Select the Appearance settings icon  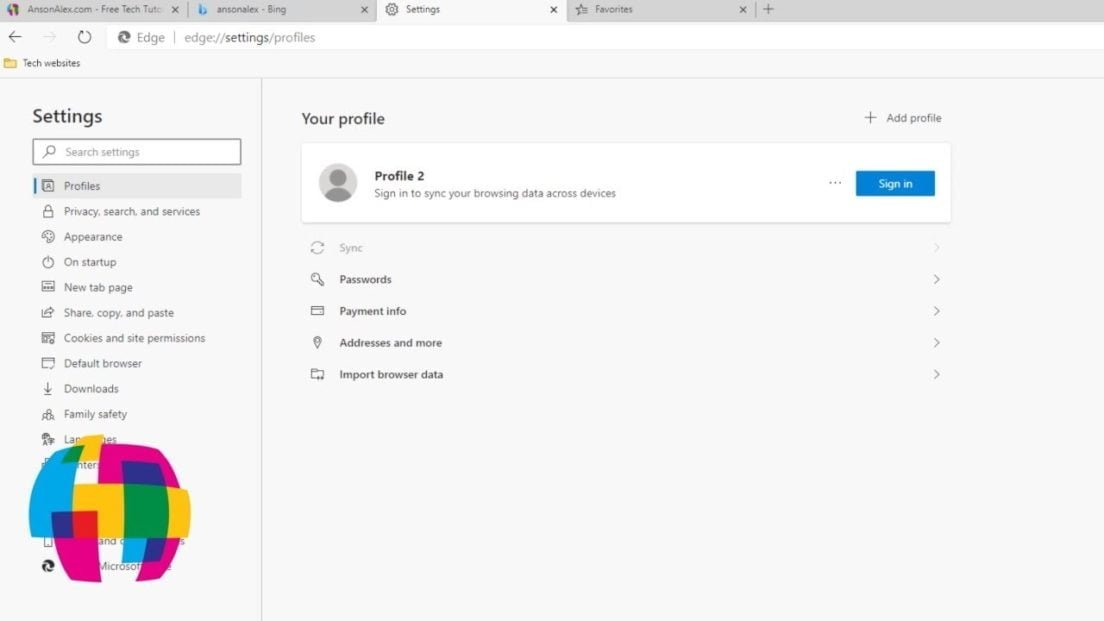click(48, 236)
